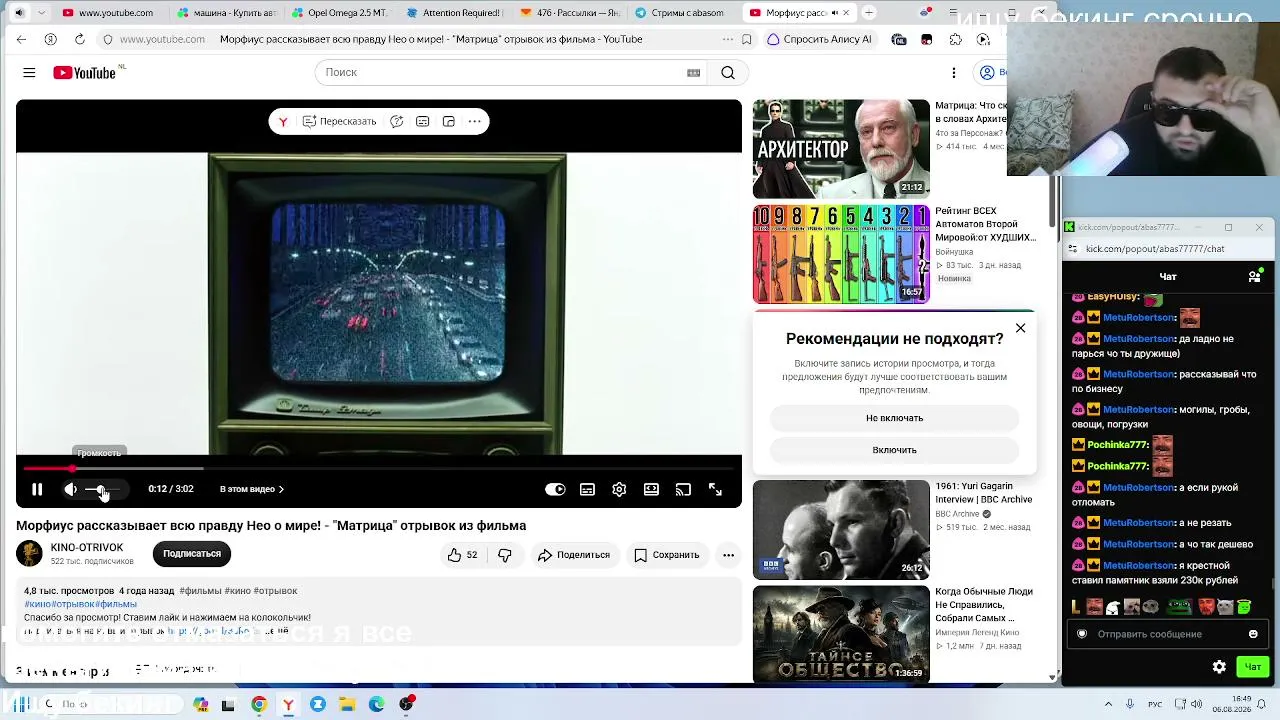Toggle subtitles in the video player
This screenshot has width=1280, height=720.
click(587, 489)
